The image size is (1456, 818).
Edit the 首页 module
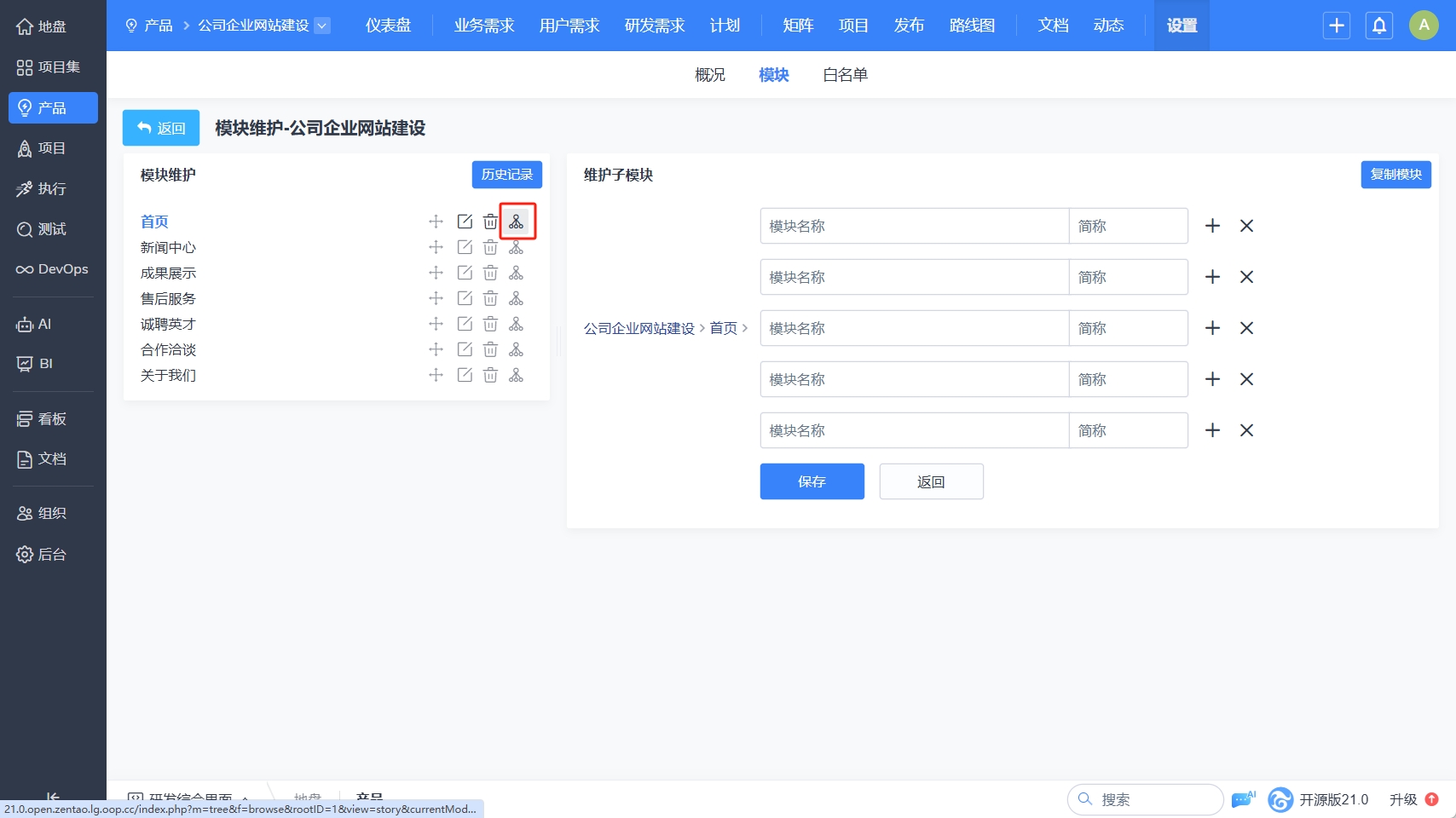coord(465,222)
